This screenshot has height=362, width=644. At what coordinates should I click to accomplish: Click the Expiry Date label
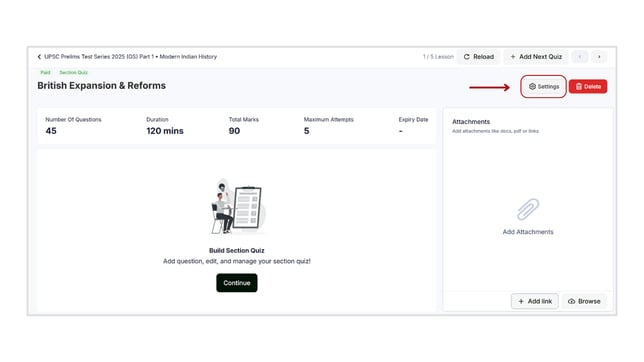tap(413, 120)
